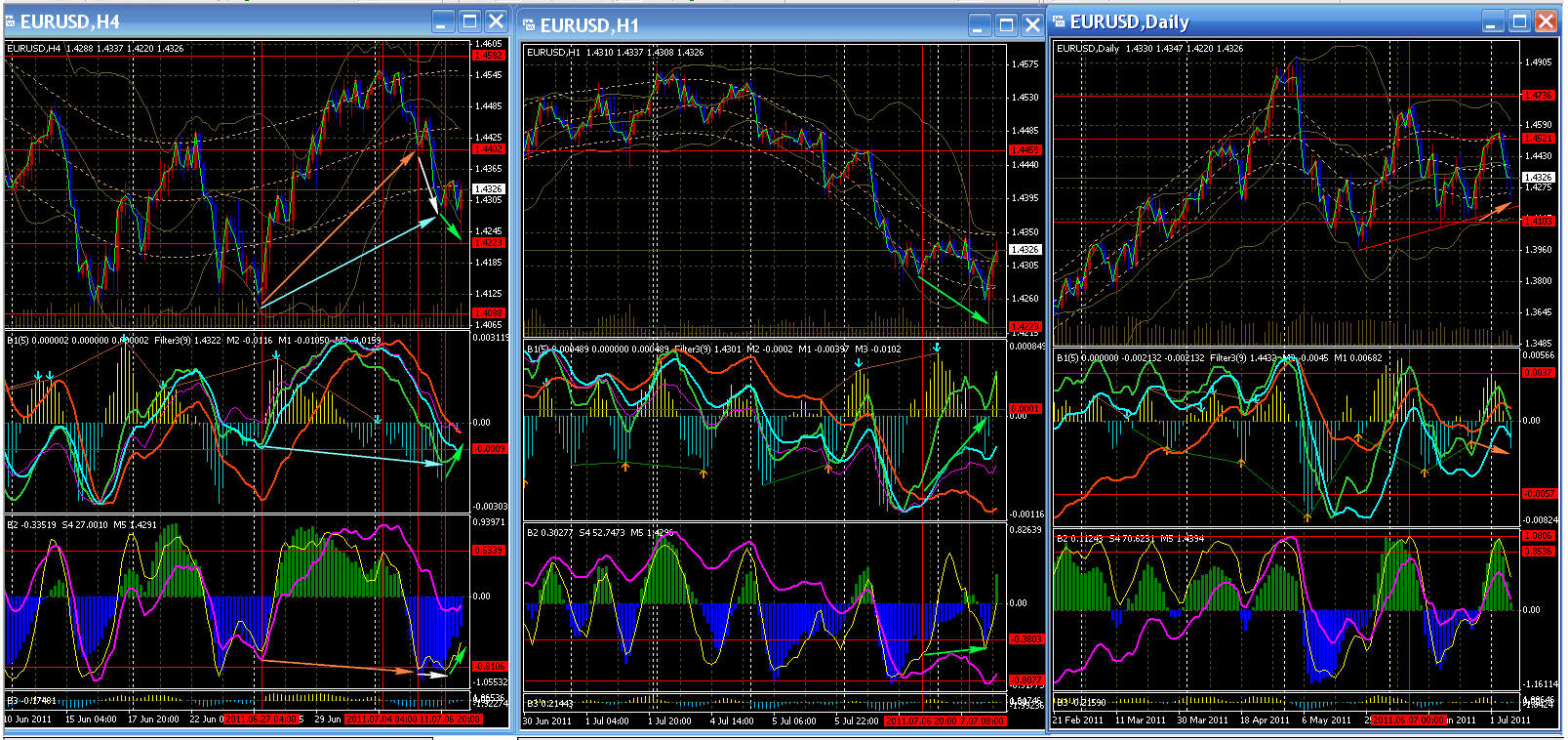Click the chart icon in EURUSD,H4 title bar
Viewport: 1568px width, 740px height.
(x=11, y=21)
